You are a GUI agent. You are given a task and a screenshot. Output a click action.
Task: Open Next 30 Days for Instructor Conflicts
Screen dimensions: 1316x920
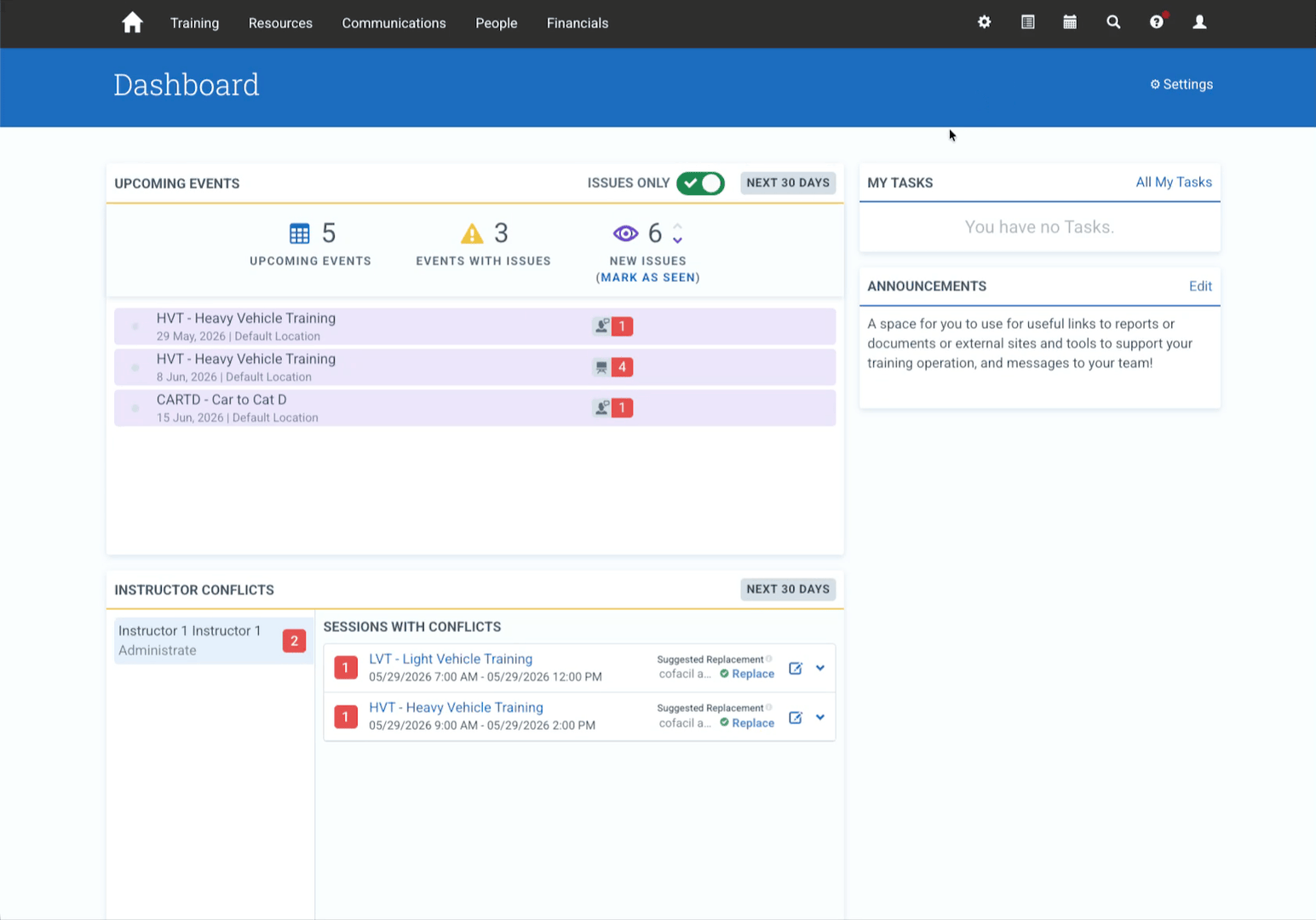coord(788,589)
